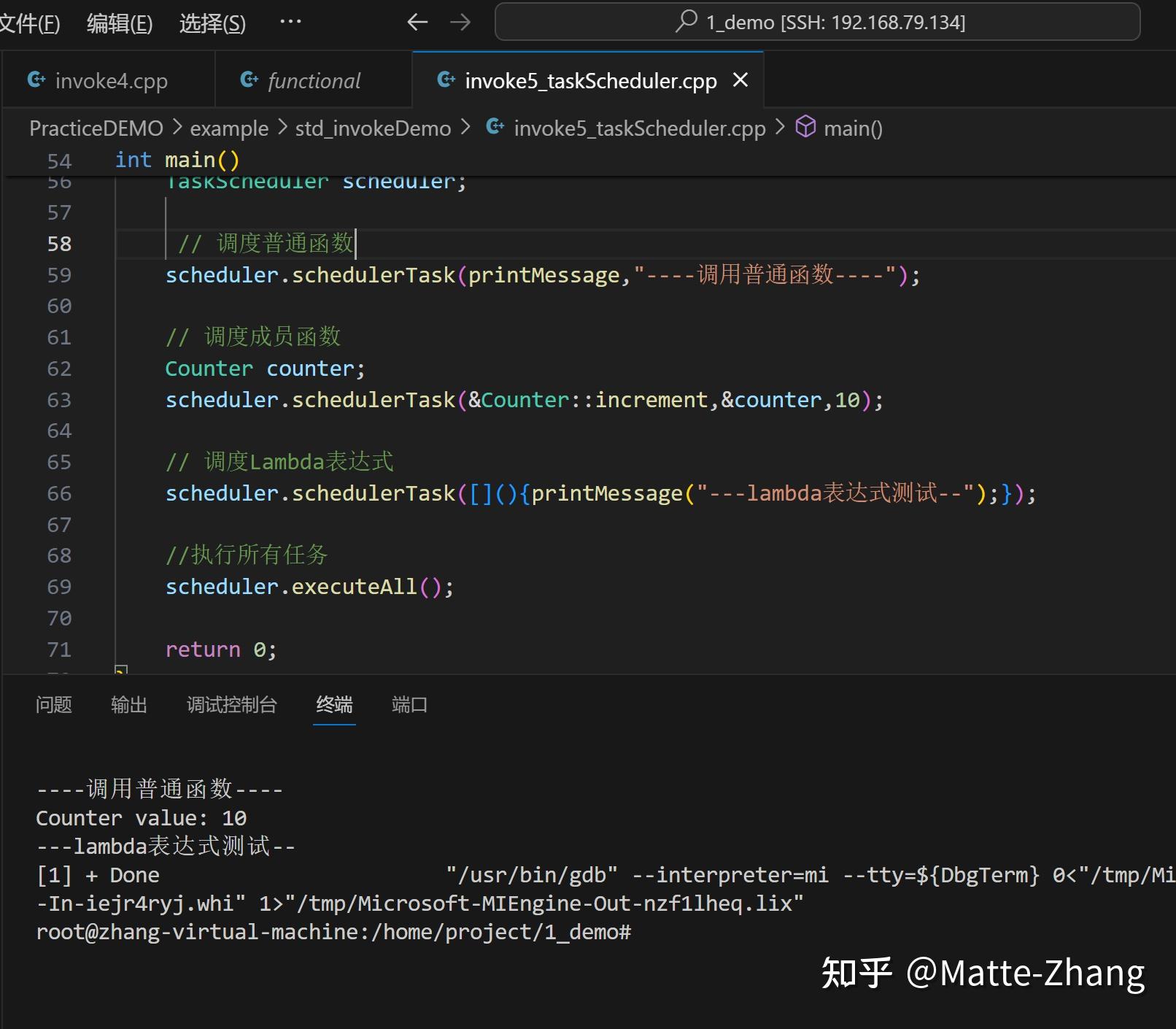1176x1029 pixels.
Task: Click the back navigation arrow
Action: tap(417, 22)
